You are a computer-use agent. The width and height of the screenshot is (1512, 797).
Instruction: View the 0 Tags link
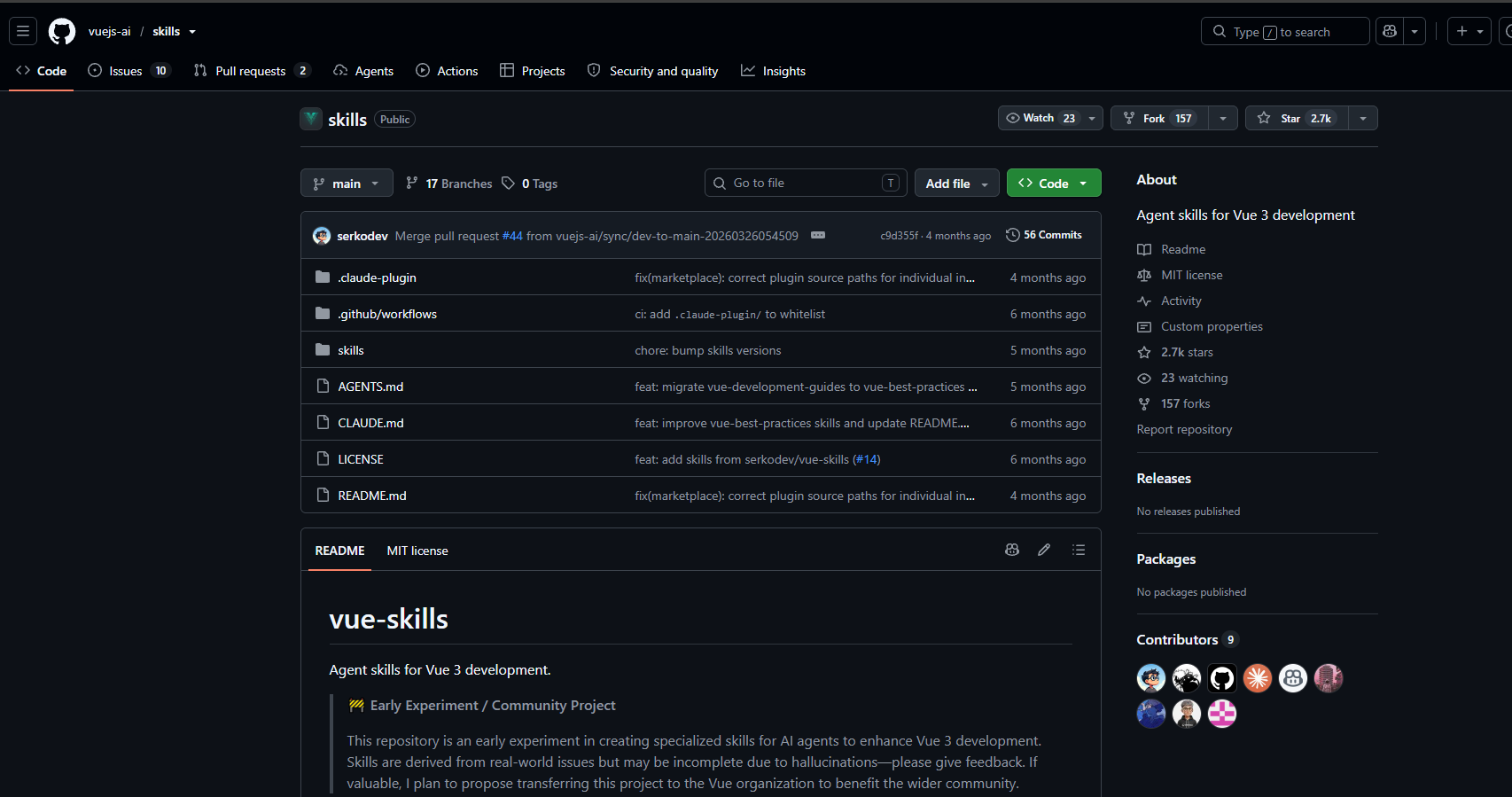coord(530,184)
